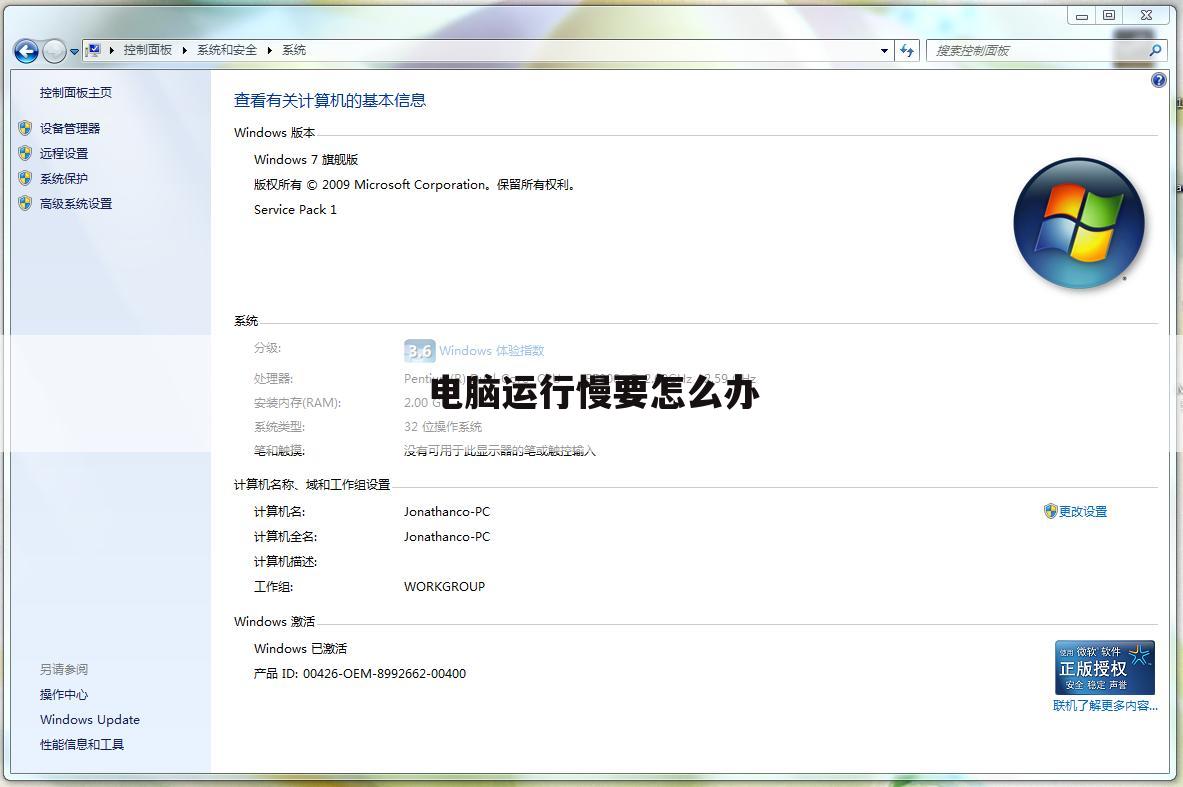Open 控制面板主页 link
This screenshot has height=787, width=1183.
(75, 93)
